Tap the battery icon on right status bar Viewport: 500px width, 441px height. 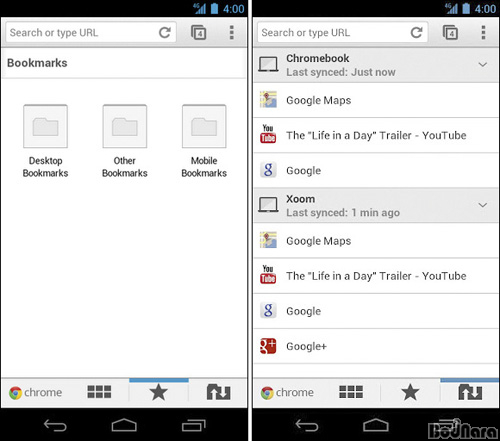pos(466,8)
